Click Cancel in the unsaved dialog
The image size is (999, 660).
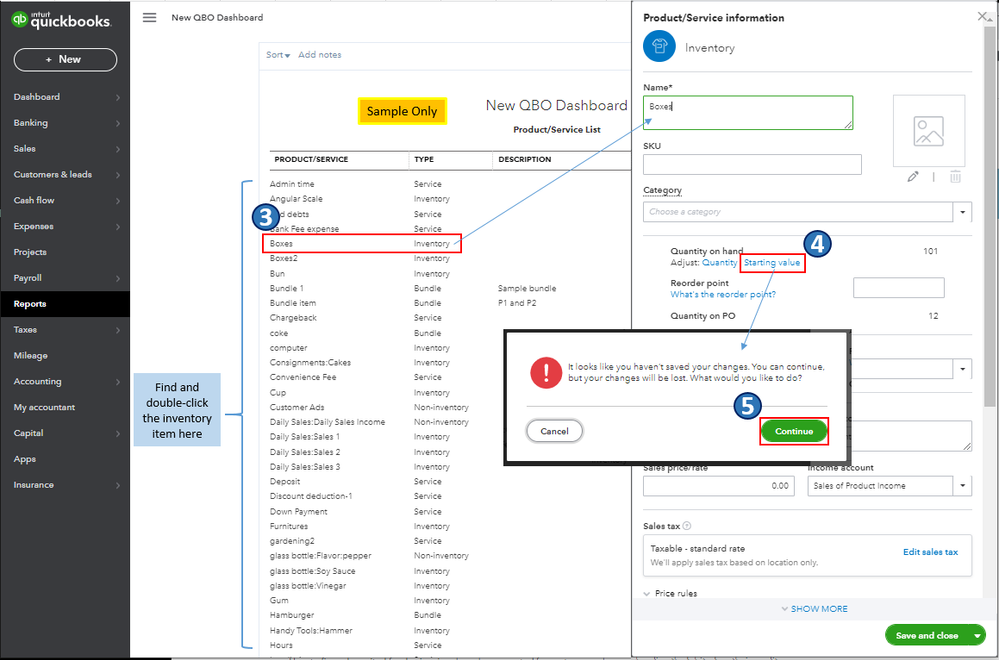(x=554, y=431)
